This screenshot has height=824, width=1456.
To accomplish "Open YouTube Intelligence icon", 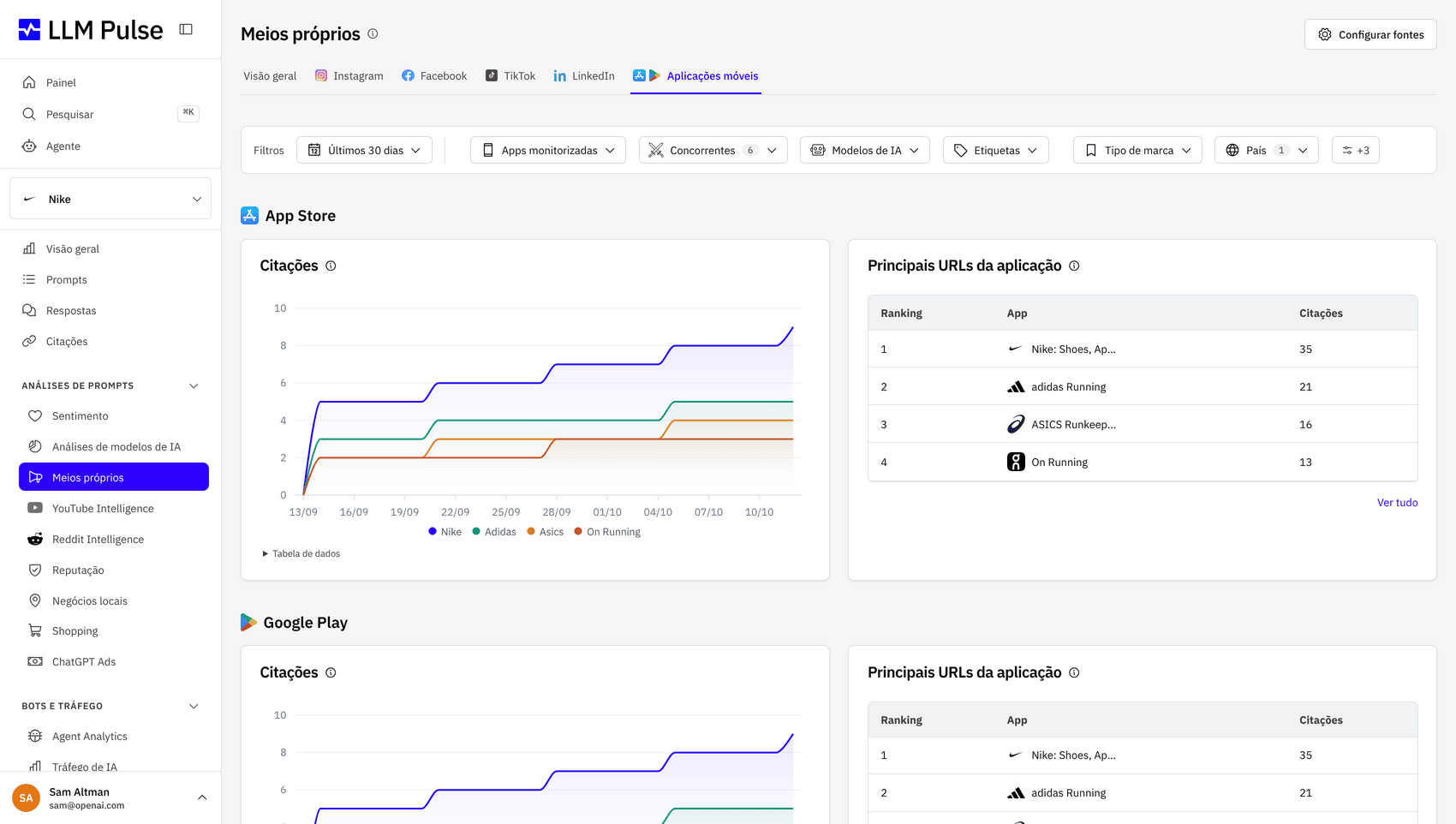I will (35, 508).
